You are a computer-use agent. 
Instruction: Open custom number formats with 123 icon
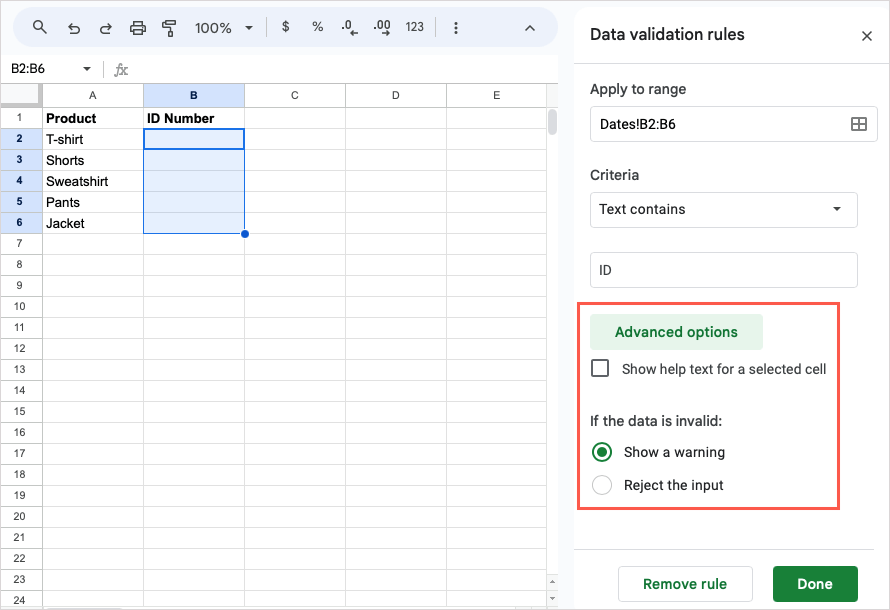point(414,27)
